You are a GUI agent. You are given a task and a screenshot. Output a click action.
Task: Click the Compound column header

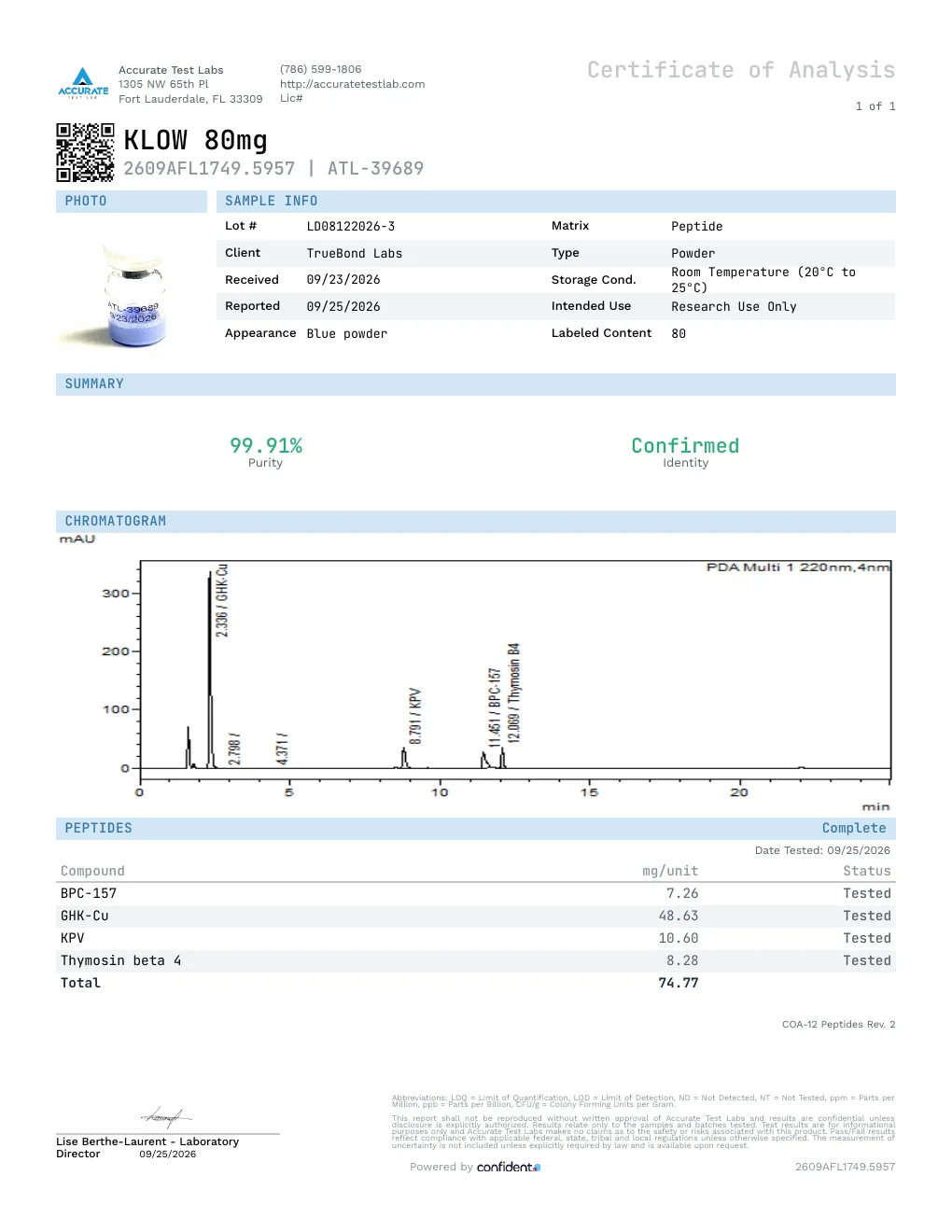(x=92, y=871)
